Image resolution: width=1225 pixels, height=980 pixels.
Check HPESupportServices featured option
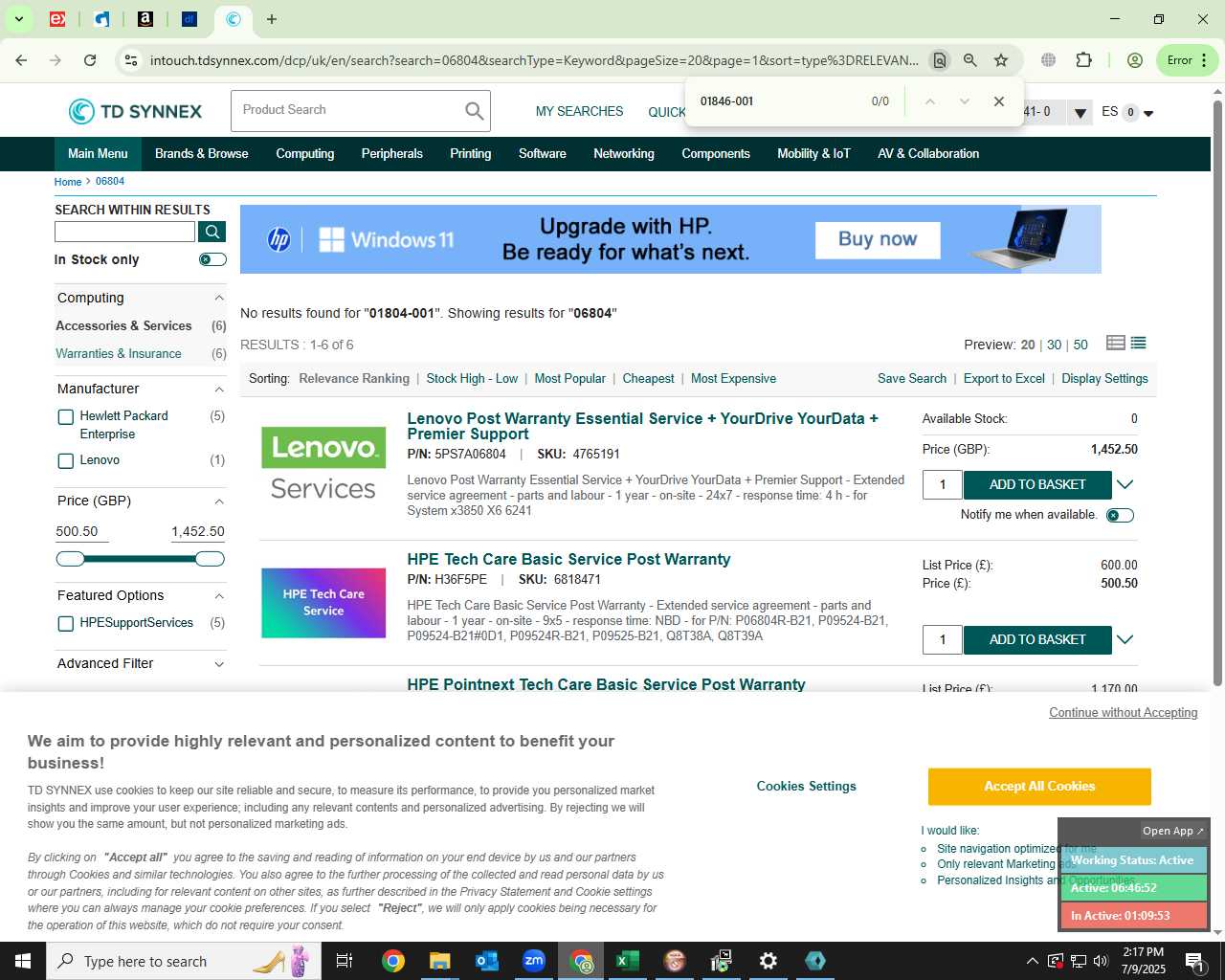click(x=66, y=624)
